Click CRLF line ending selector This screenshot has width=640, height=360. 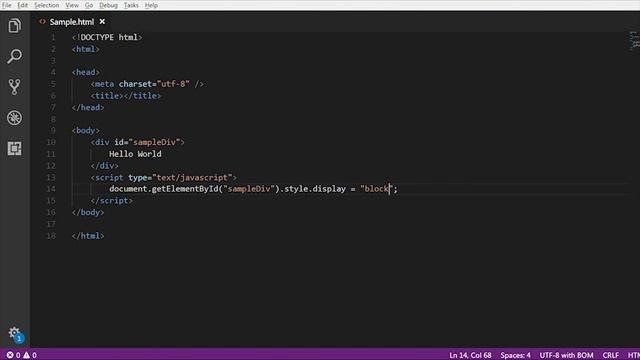pos(611,355)
